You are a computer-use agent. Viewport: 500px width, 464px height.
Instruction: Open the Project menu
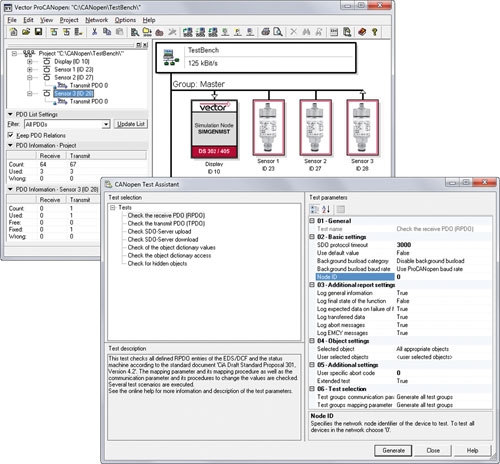[69, 20]
